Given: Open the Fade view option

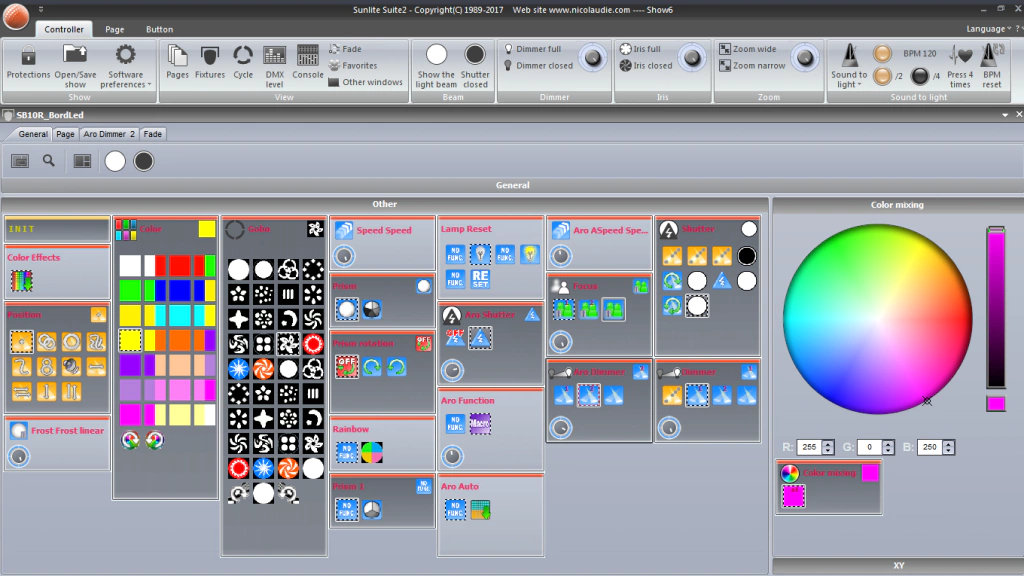Looking at the screenshot, I should pyautogui.click(x=345, y=49).
